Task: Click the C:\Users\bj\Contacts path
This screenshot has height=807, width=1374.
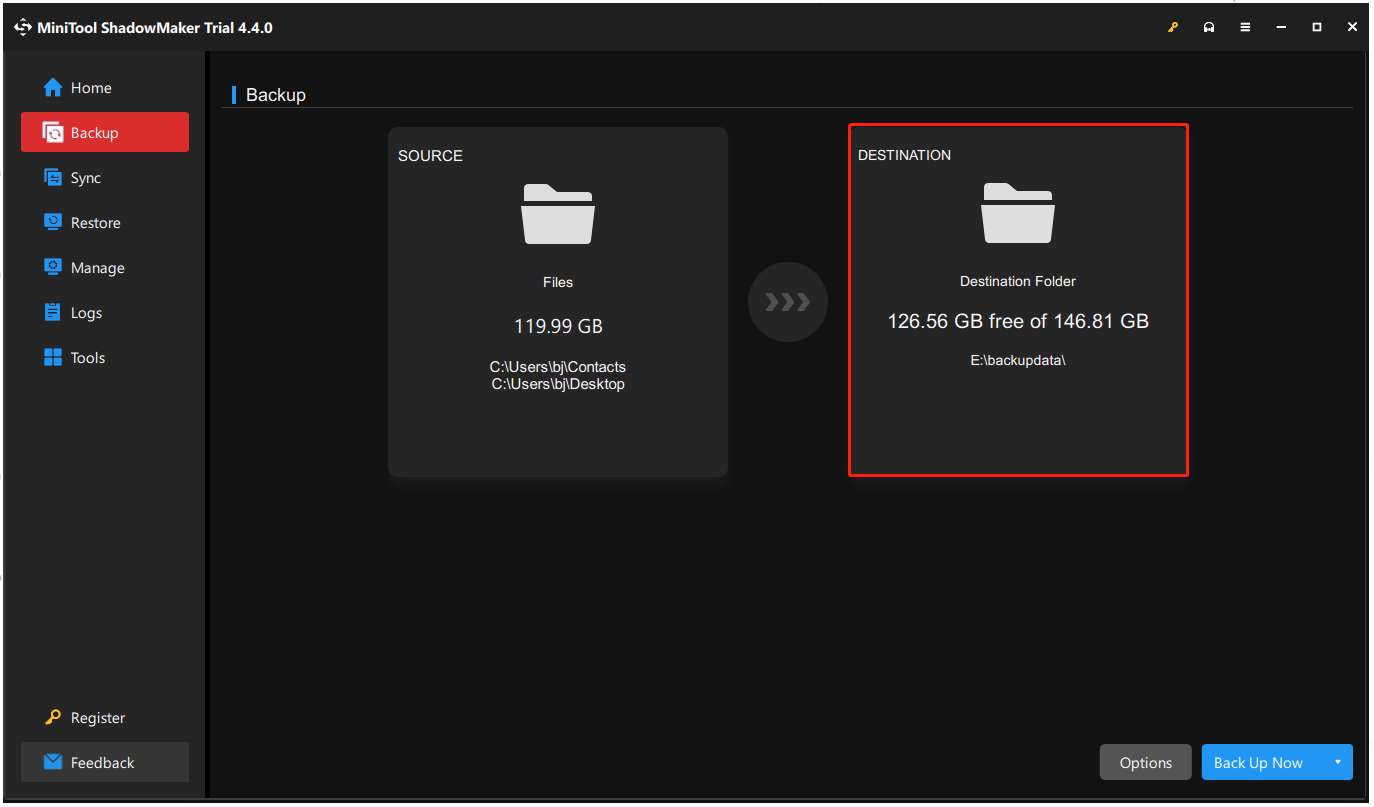Action: [x=558, y=367]
